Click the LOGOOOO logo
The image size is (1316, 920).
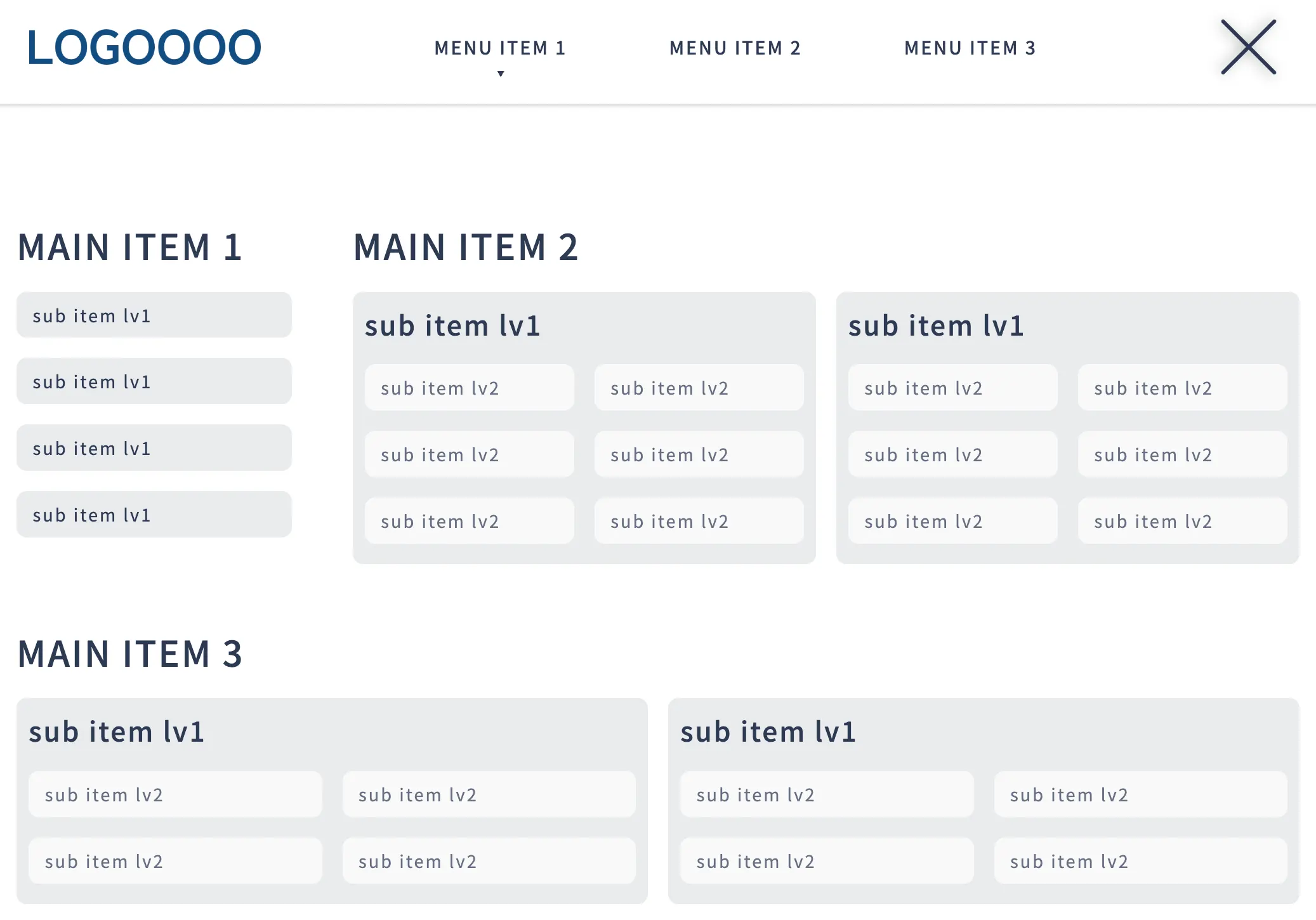[144, 48]
